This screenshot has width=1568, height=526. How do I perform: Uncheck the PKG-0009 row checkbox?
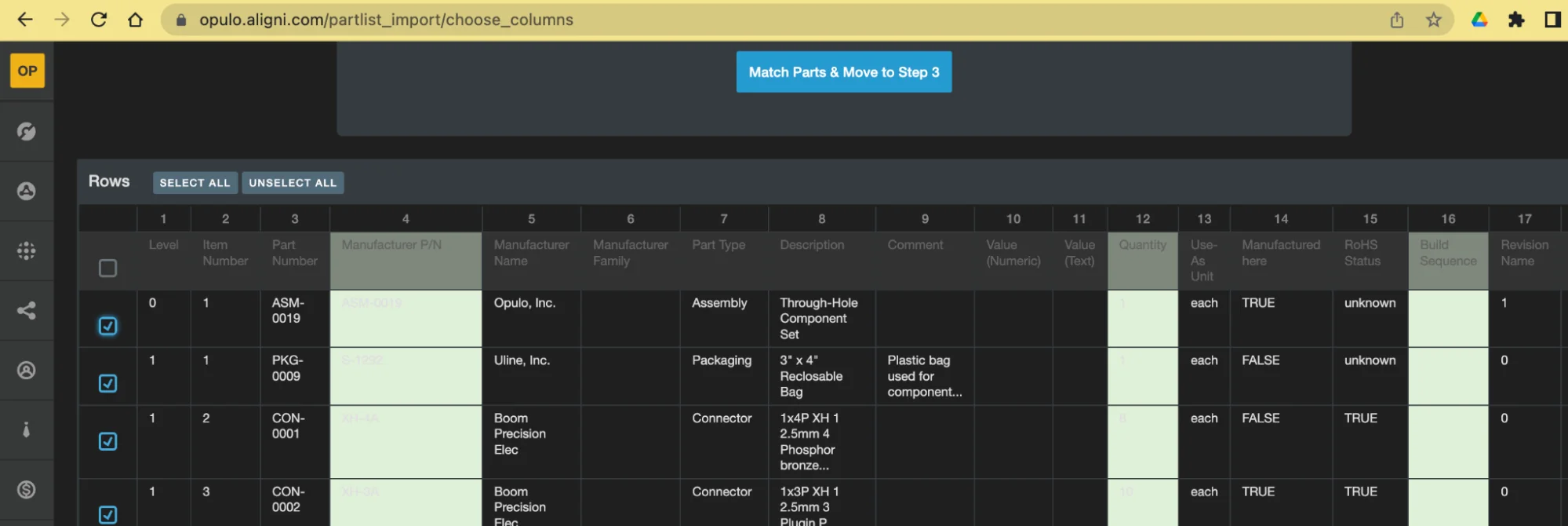(x=107, y=383)
